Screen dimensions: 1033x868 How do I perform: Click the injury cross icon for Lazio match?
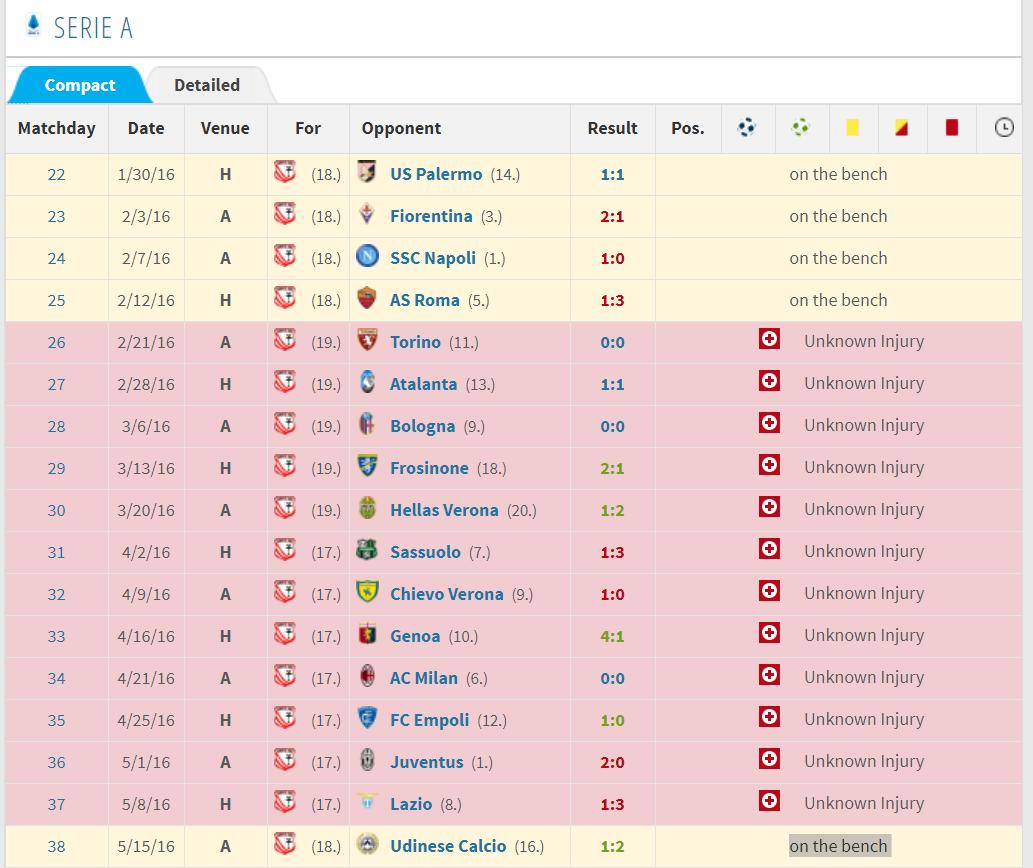click(x=769, y=801)
